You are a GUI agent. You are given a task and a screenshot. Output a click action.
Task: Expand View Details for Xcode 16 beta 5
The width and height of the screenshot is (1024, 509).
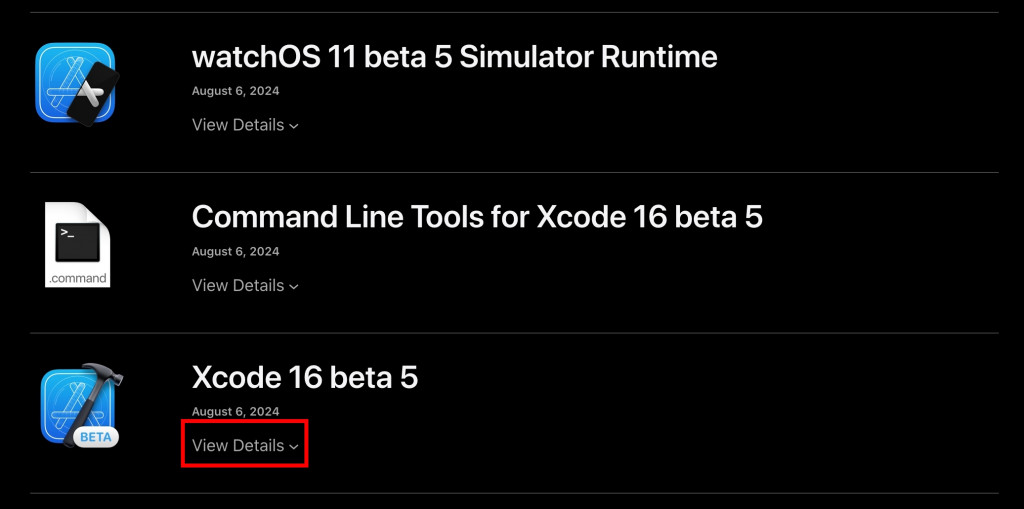click(238, 445)
